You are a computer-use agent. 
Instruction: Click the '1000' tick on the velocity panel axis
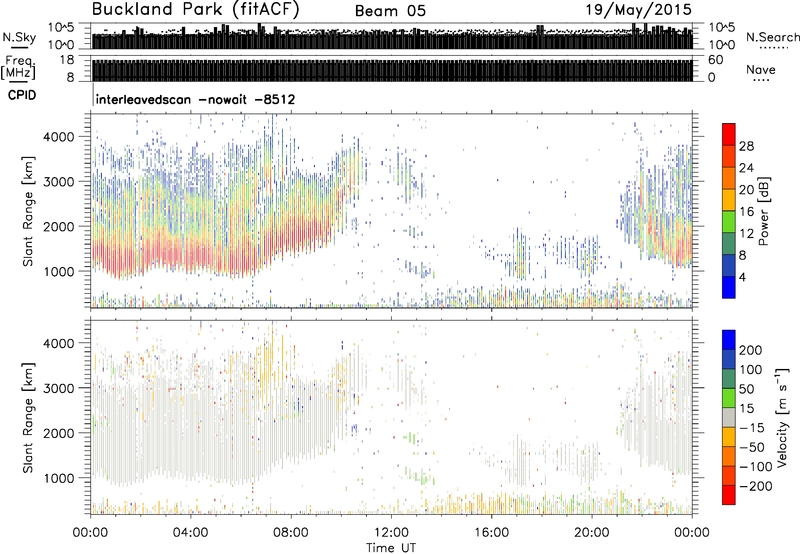pos(58,478)
